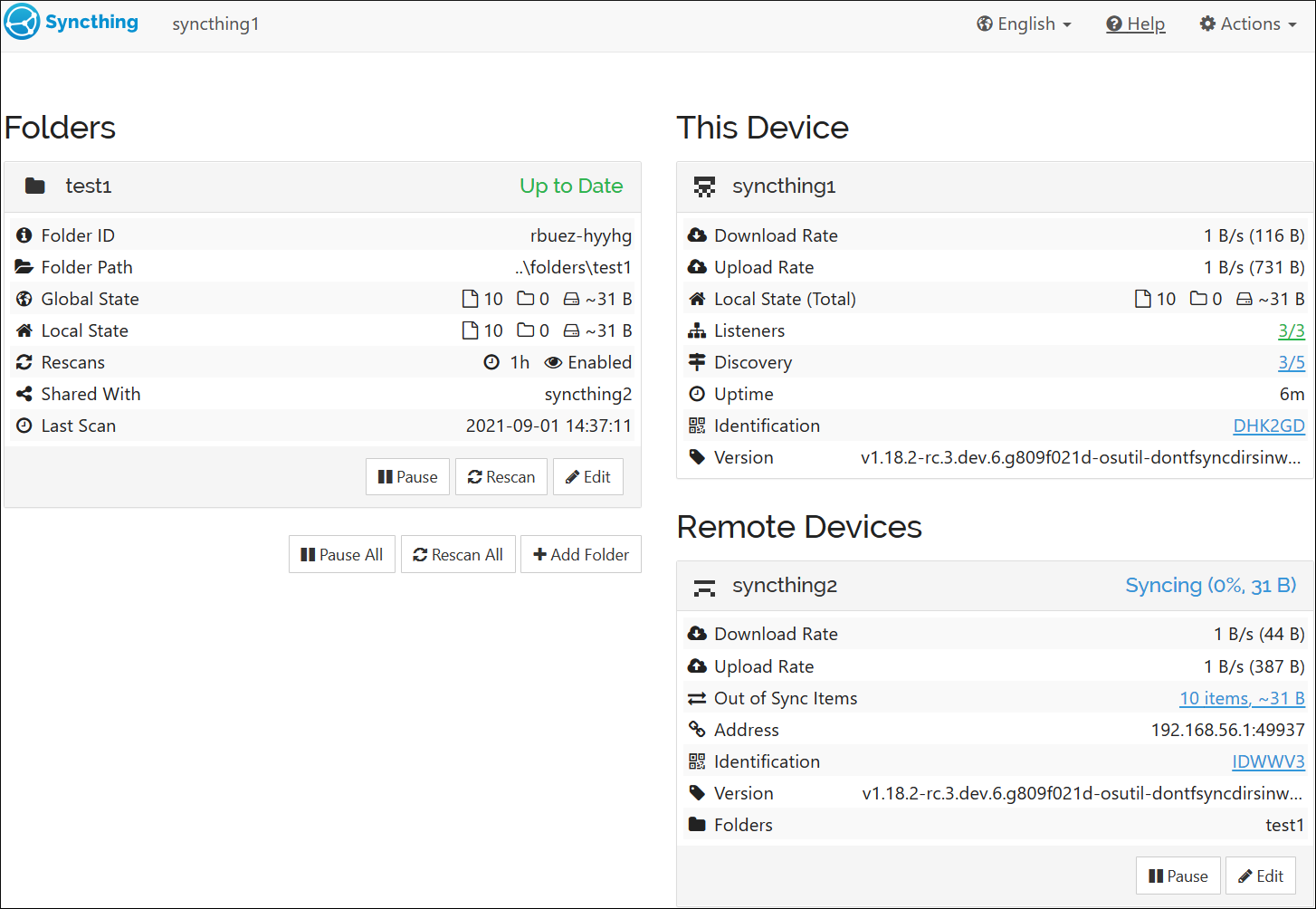Pause the syncthing2 remote device
Screen dimensions: 1316x909
coord(1178,876)
